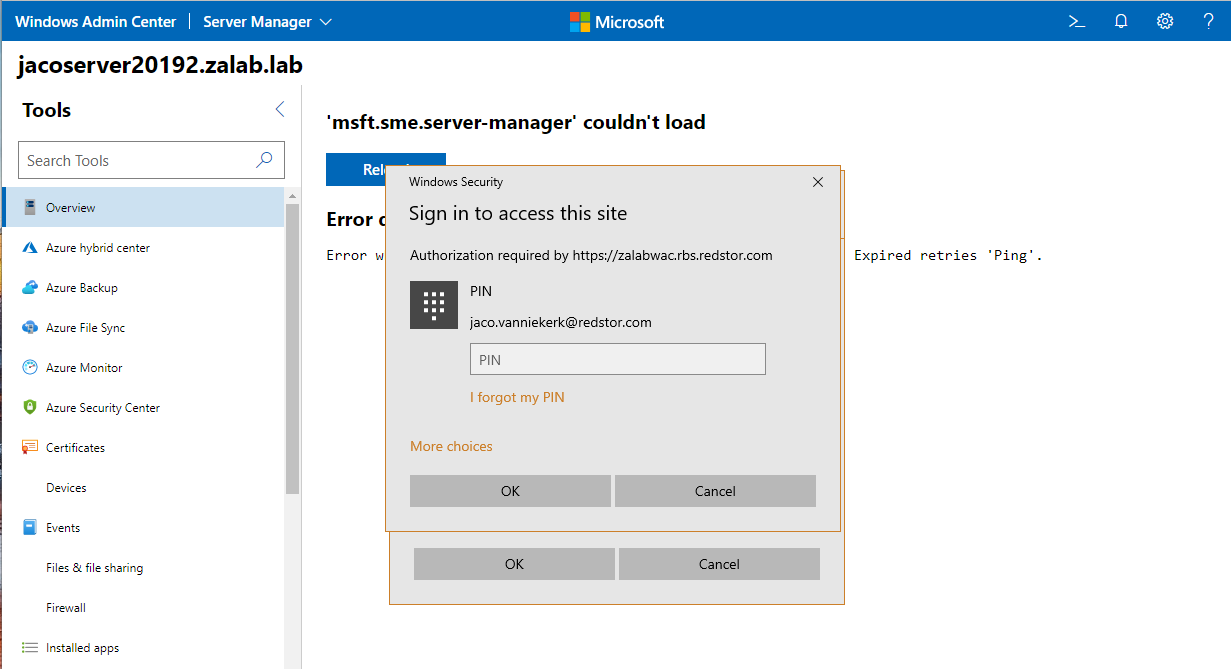Open Azure hybrid center tool

[144, 248]
